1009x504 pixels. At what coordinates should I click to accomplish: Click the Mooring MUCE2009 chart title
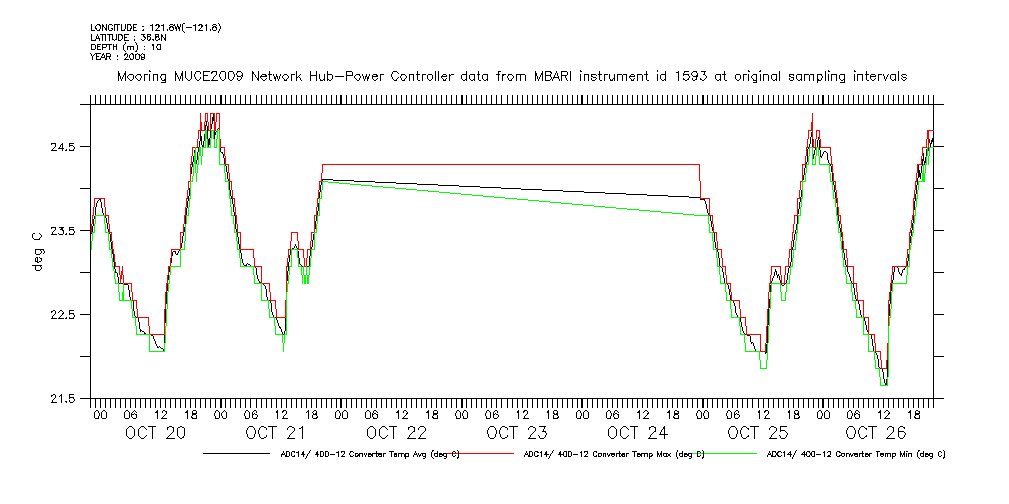click(x=512, y=76)
